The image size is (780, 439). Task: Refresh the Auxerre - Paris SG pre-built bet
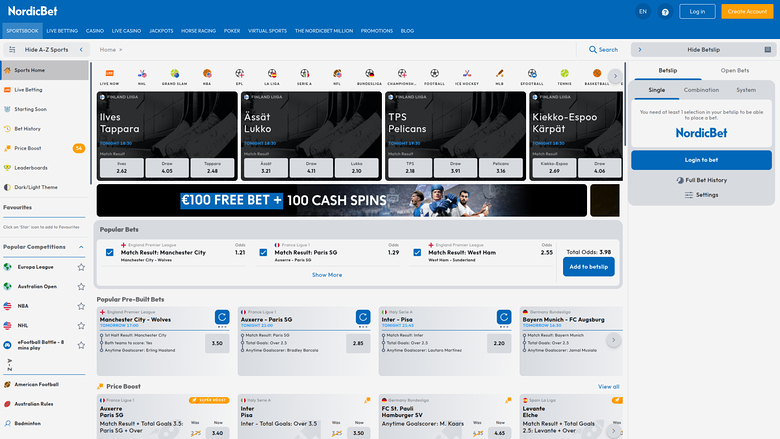[x=363, y=317]
